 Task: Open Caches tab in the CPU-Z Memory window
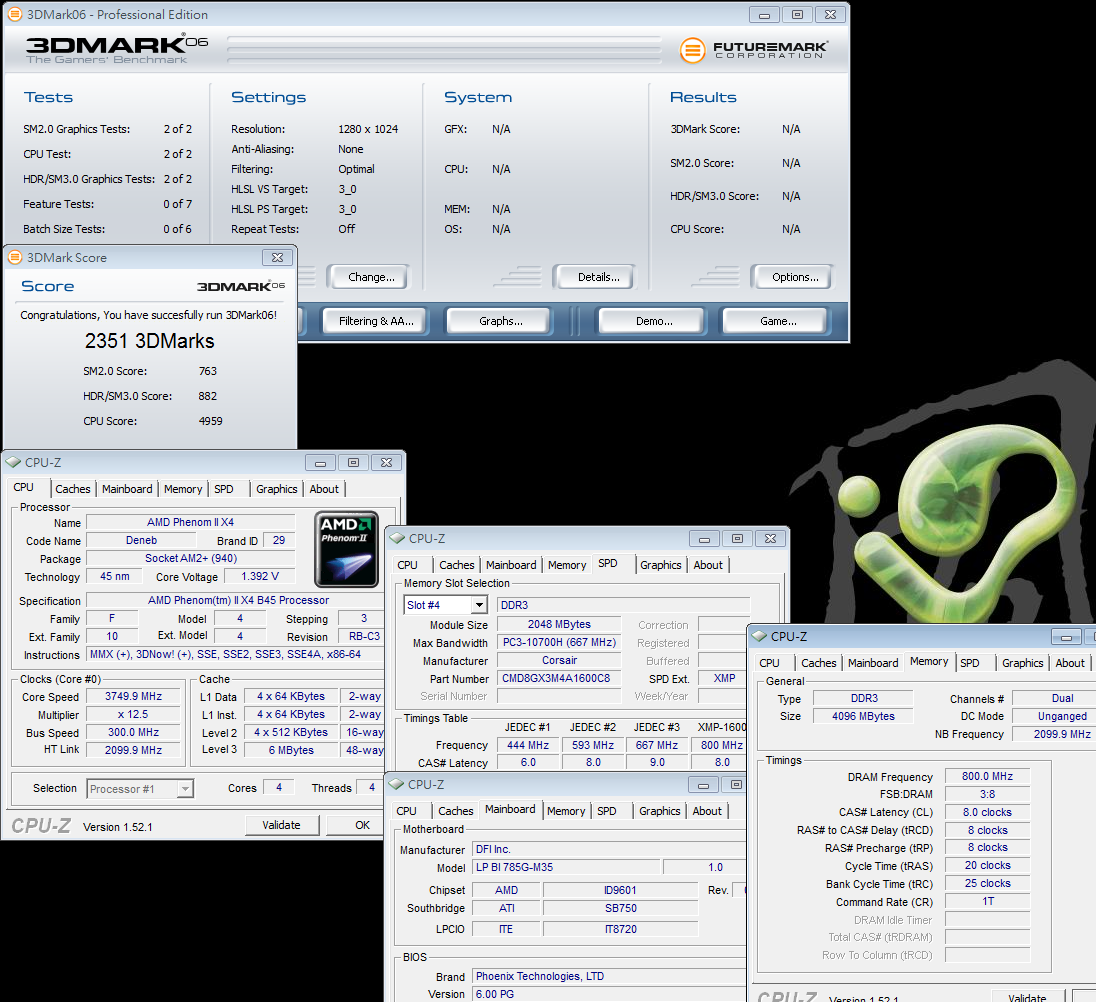(819, 662)
